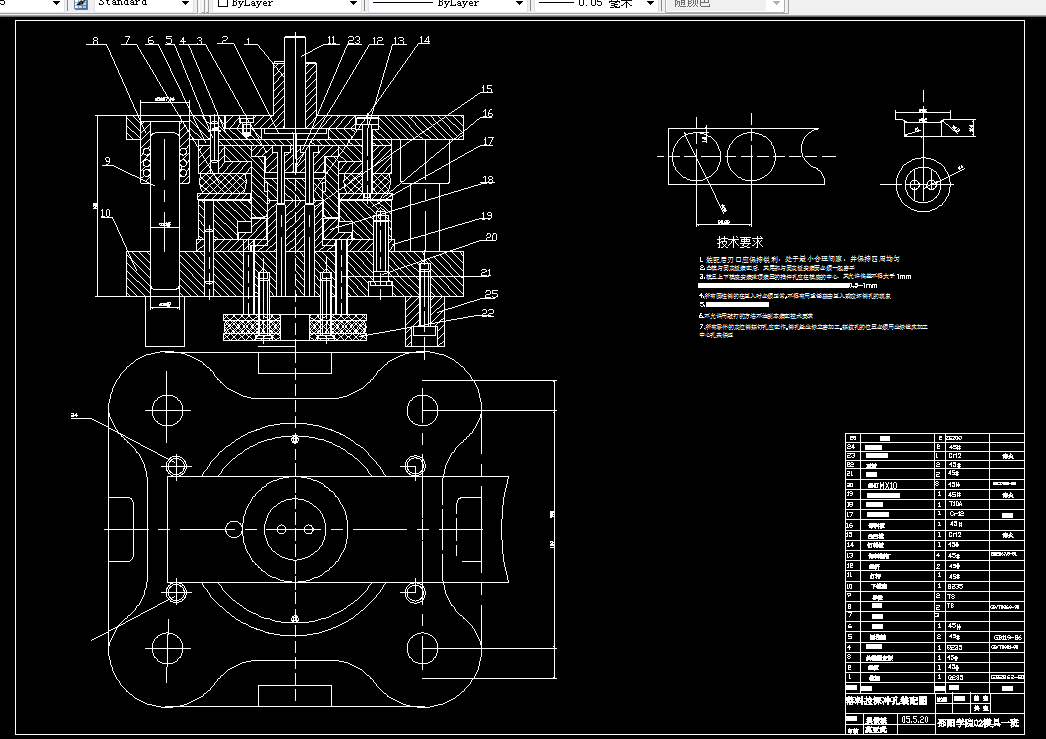
Task: Open the greyed plot style dropdown
Action: coord(776,4)
